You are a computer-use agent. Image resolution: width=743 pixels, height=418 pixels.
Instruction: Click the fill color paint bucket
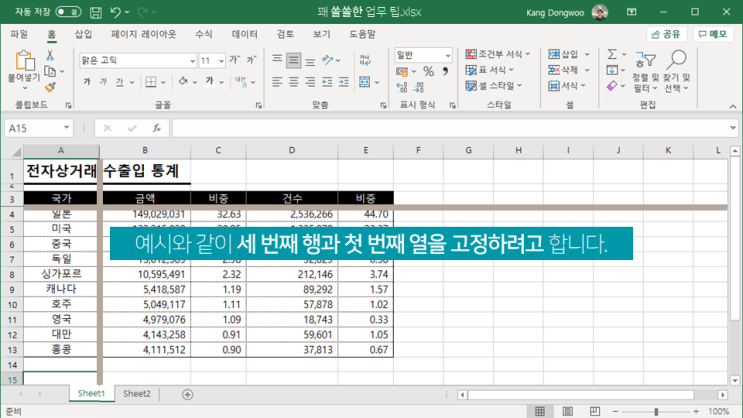[183, 82]
